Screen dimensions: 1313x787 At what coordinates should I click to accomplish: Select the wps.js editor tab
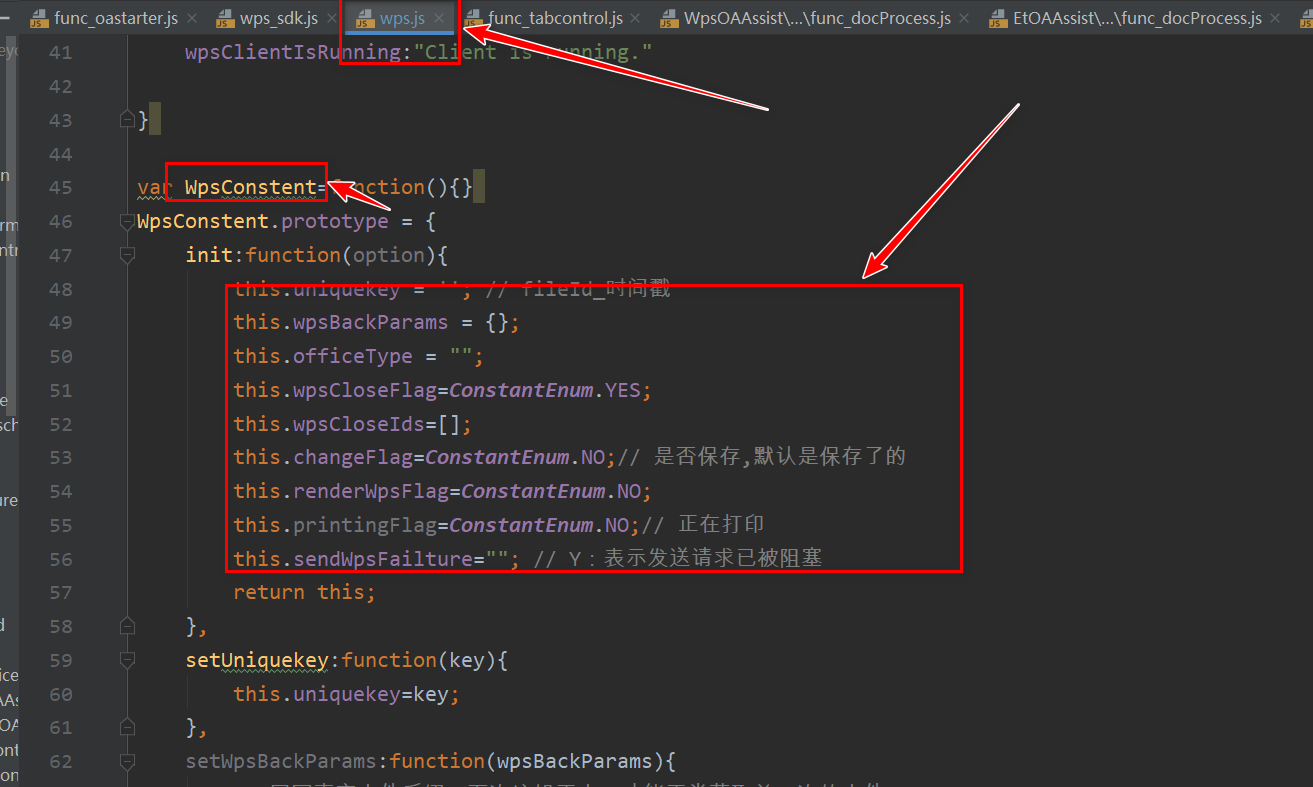(x=403, y=18)
